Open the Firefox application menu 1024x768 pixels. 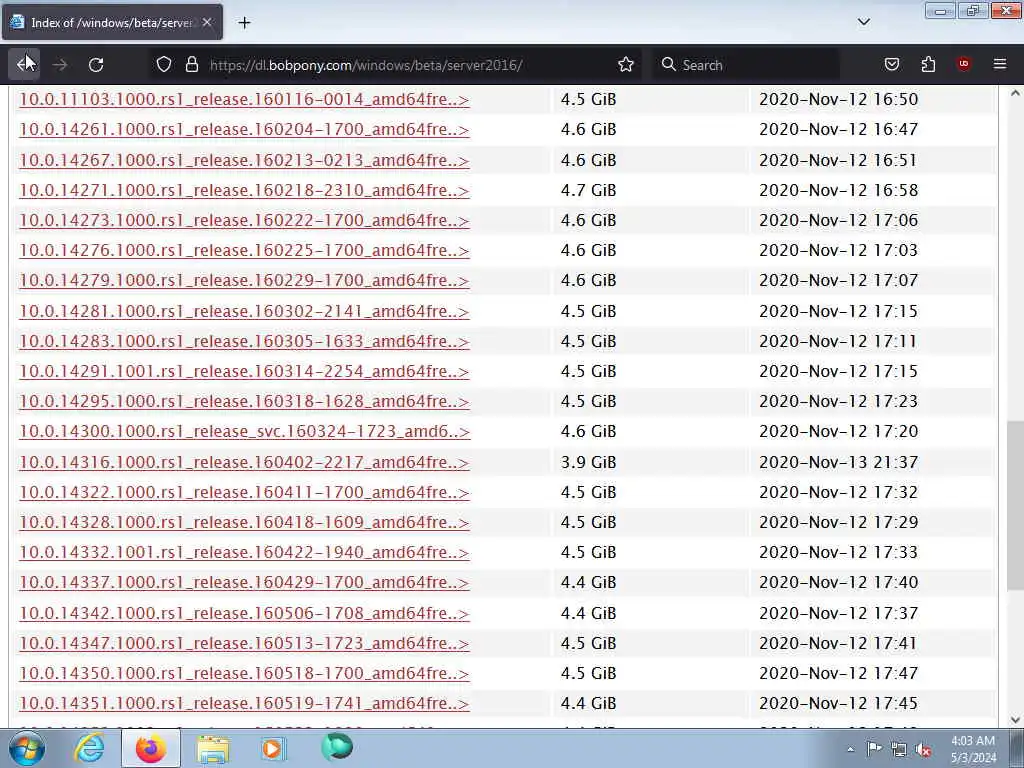(1000, 64)
